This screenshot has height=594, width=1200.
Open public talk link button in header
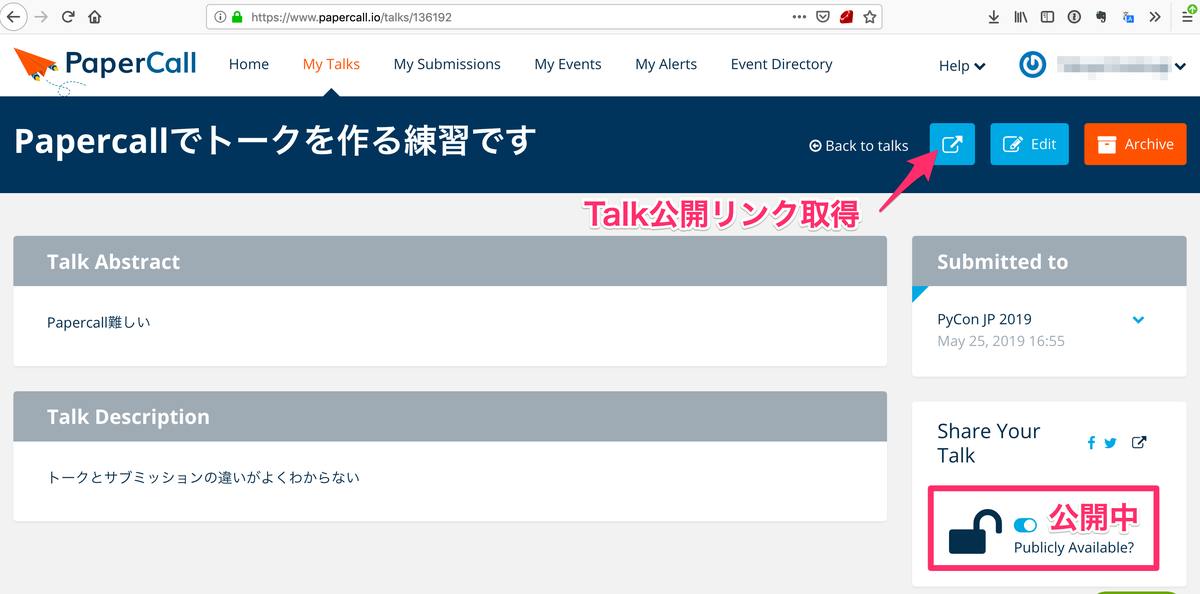(952, 144)
